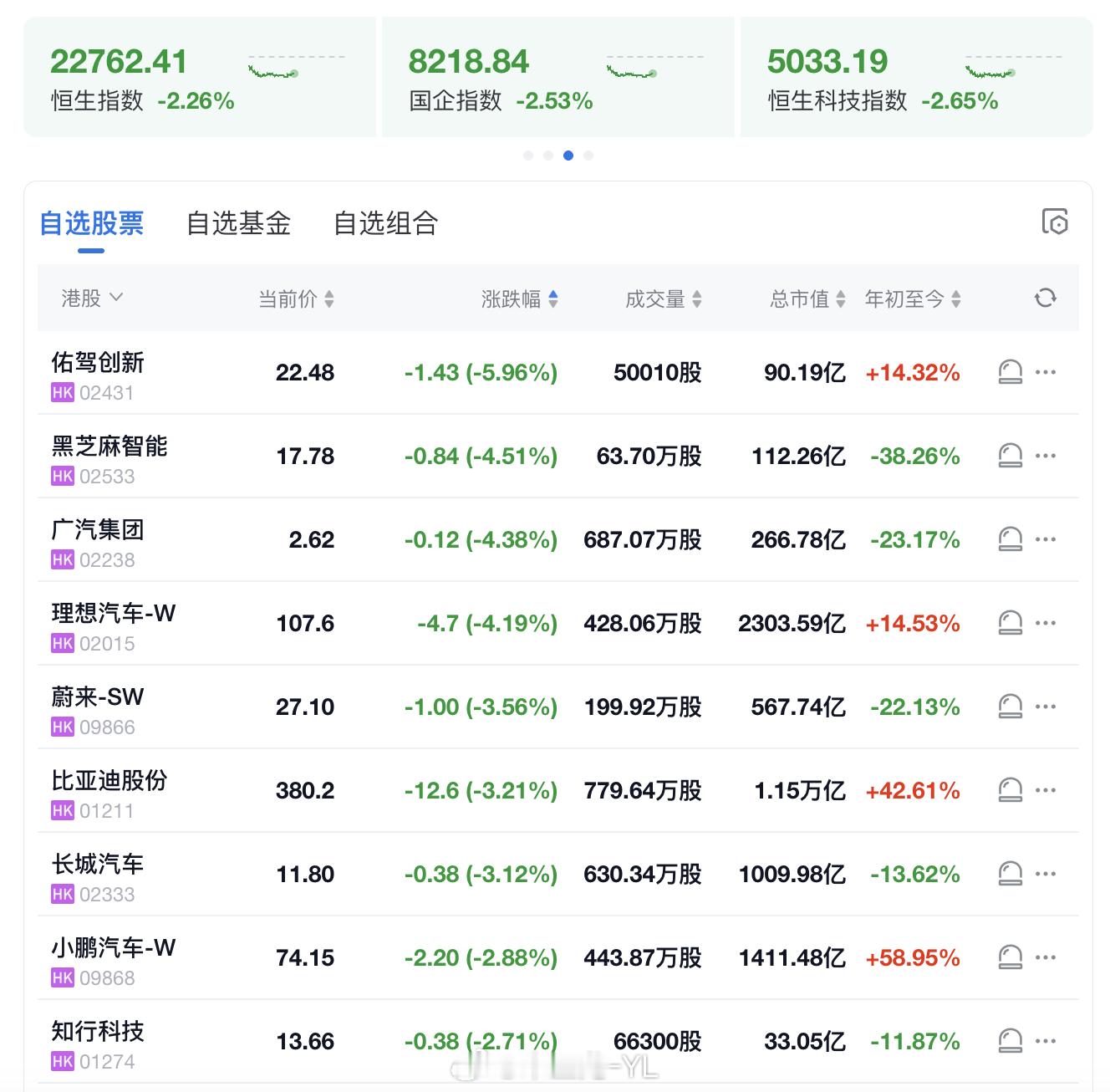Image resolution: width=1110 pixels, height=1092 pixels.
Task: Open more options for 小鹏汽车-W
Action: 1046,957
